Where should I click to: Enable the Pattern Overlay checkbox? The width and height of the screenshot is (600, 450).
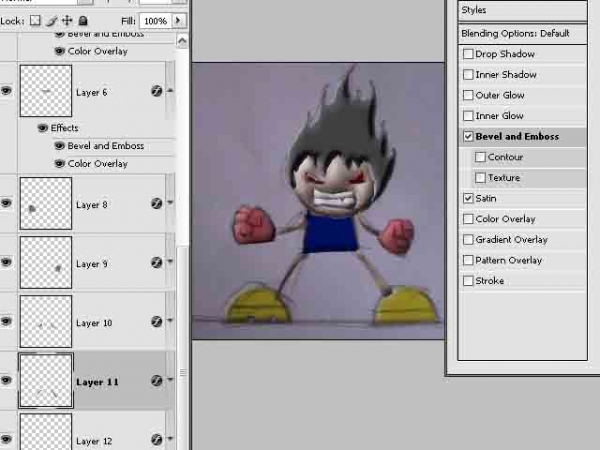468,260
